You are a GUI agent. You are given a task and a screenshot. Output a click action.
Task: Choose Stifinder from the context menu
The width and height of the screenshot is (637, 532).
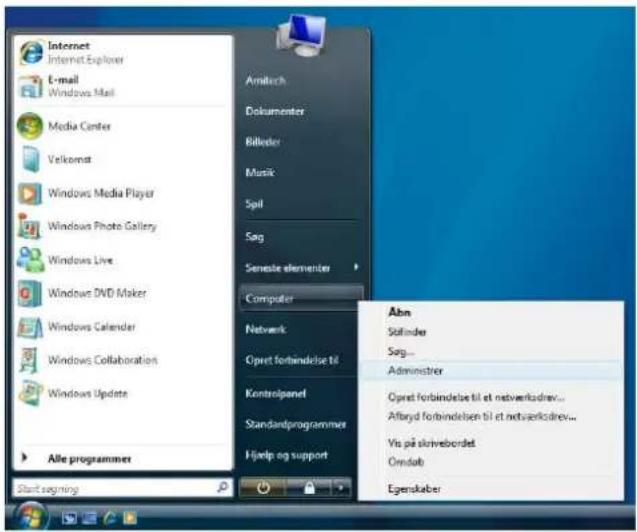(x=407, y=332)
